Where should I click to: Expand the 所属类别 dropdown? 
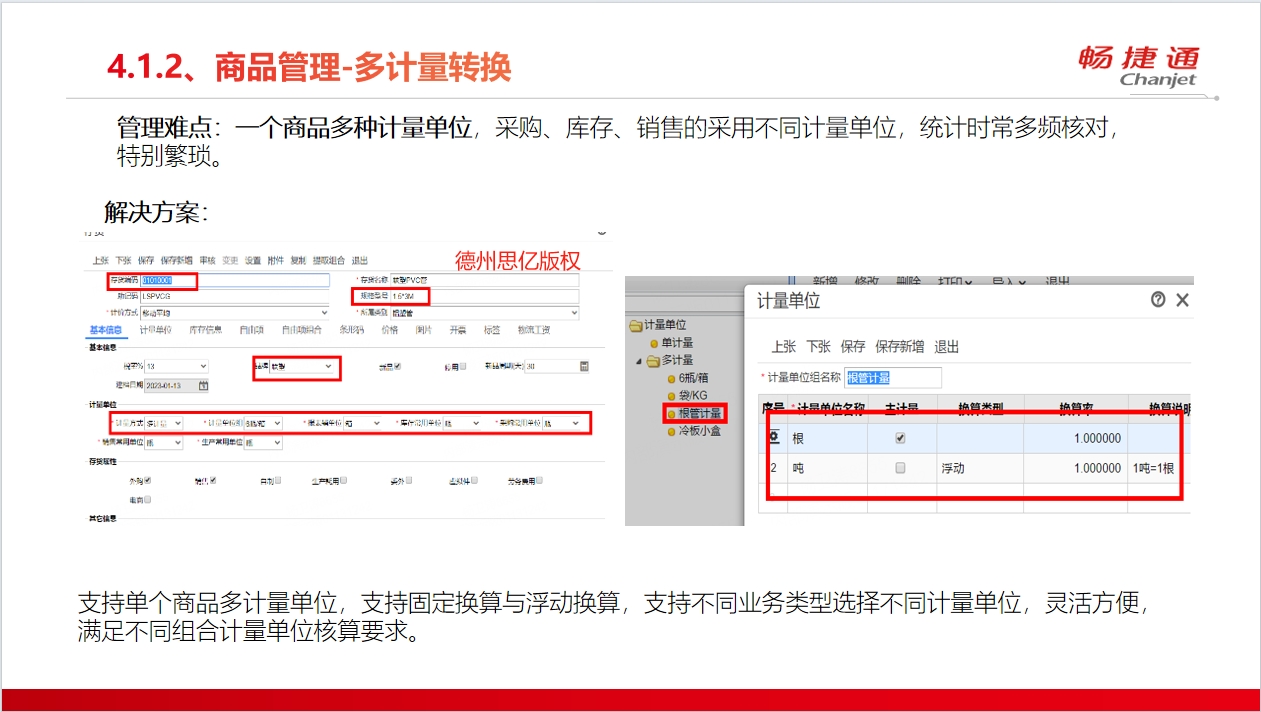(573, 313)
